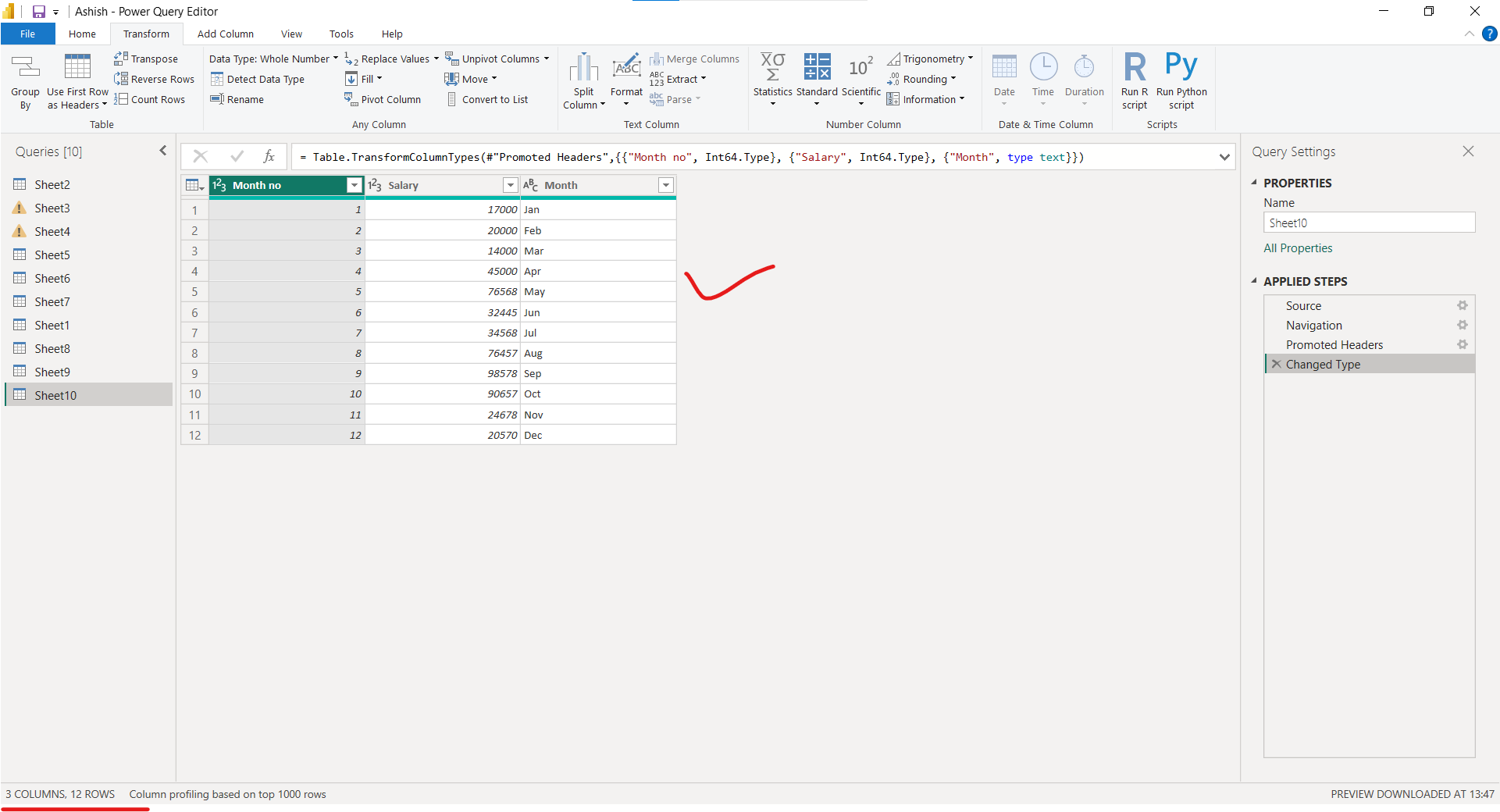Click the Run R script icon
The image size is (1500, 812).
1135,69
